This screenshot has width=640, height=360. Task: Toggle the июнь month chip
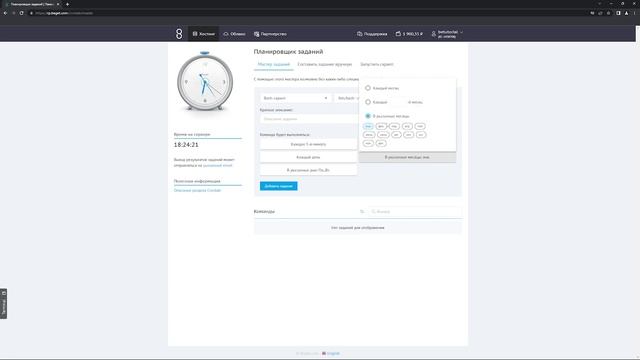click(x=369, y=135)
